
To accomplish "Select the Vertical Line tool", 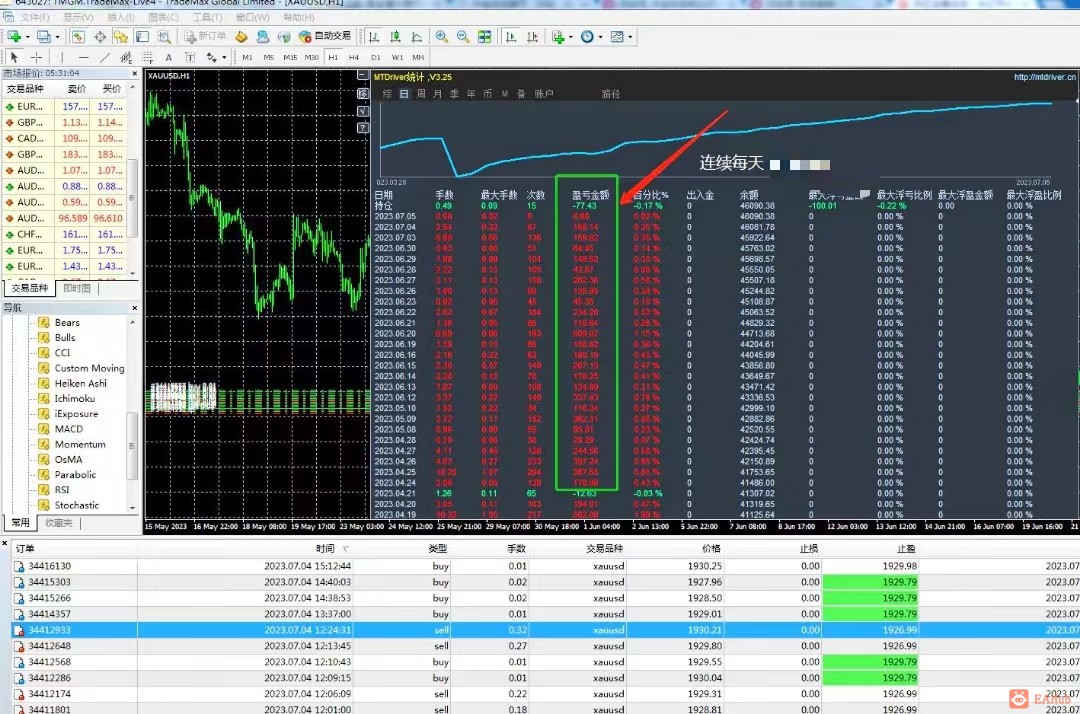I will (62, 57).
